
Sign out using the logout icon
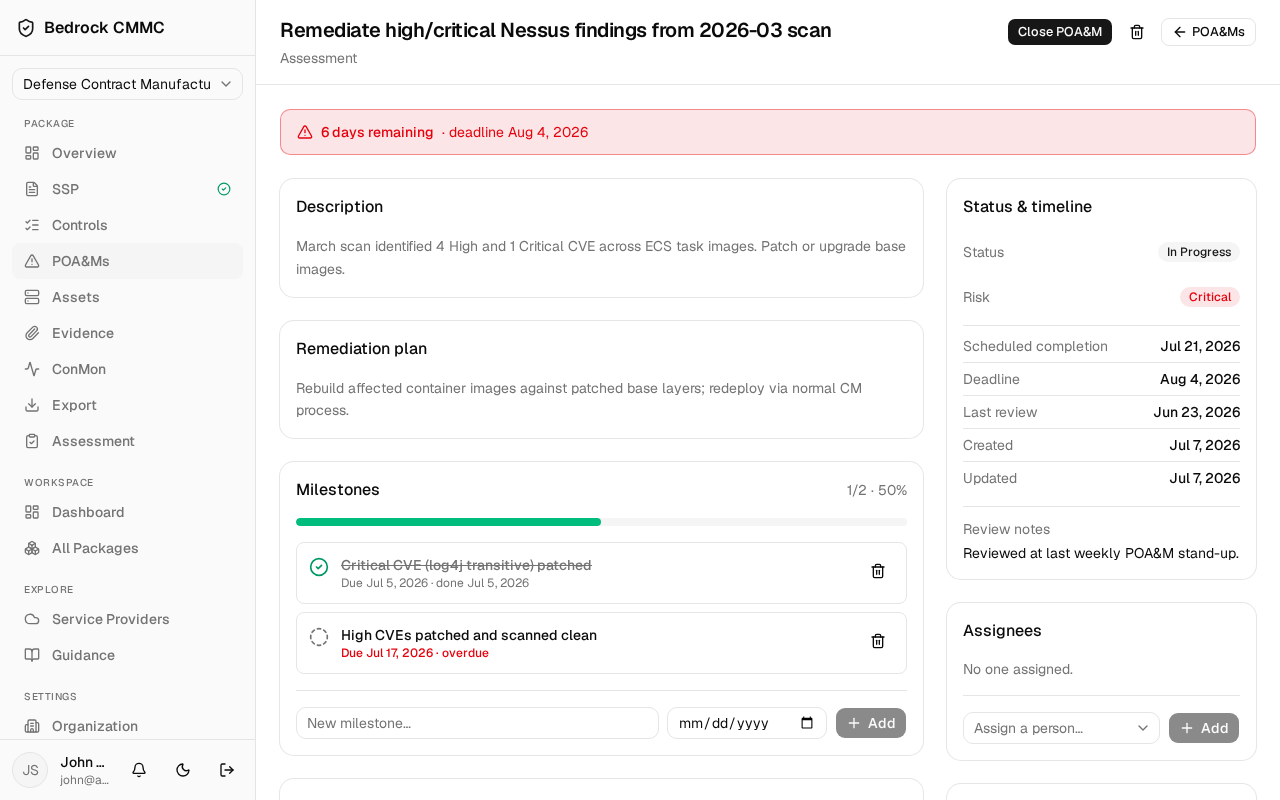(227, 770)
